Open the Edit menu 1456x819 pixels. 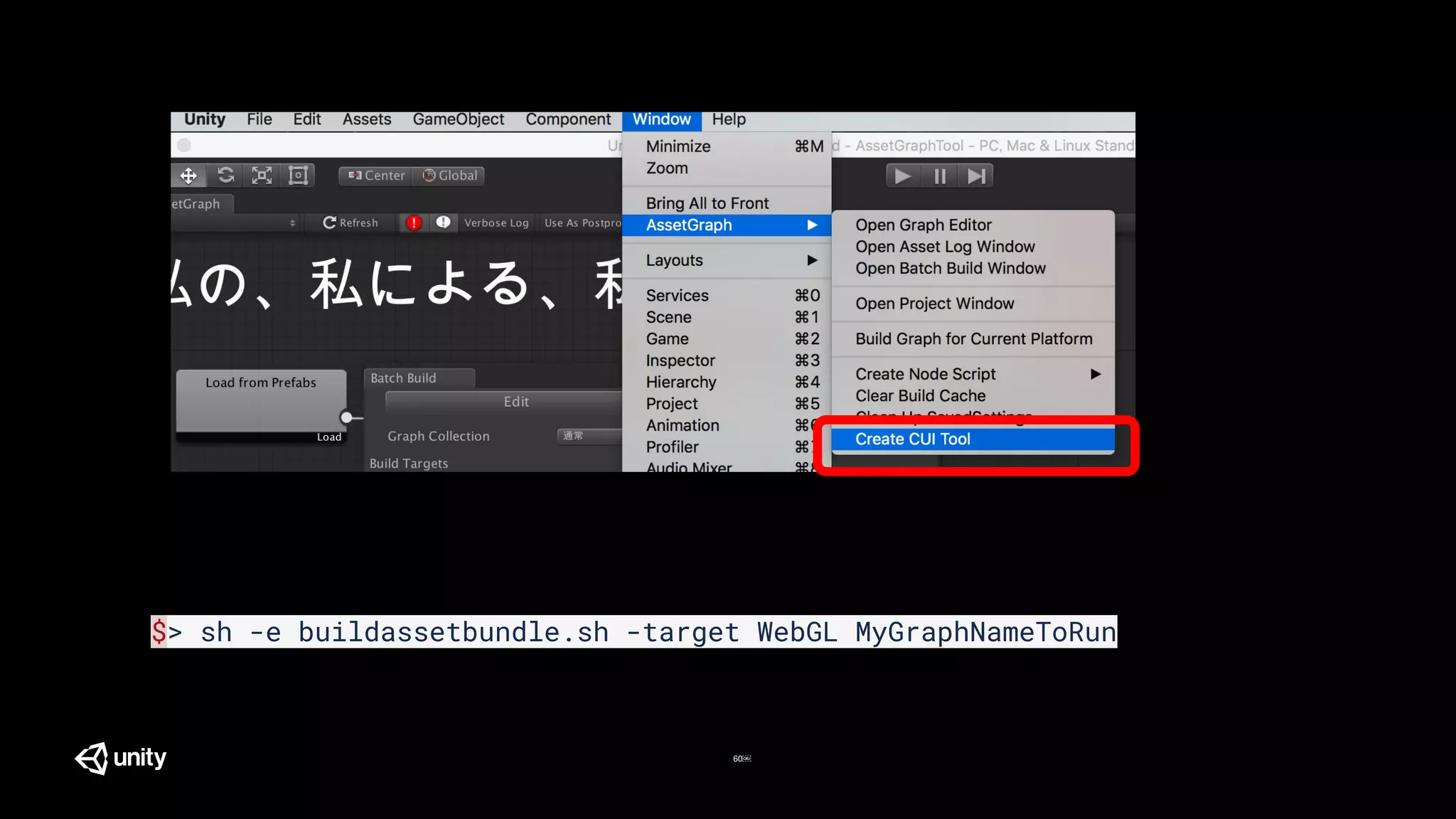coord(307,119)
